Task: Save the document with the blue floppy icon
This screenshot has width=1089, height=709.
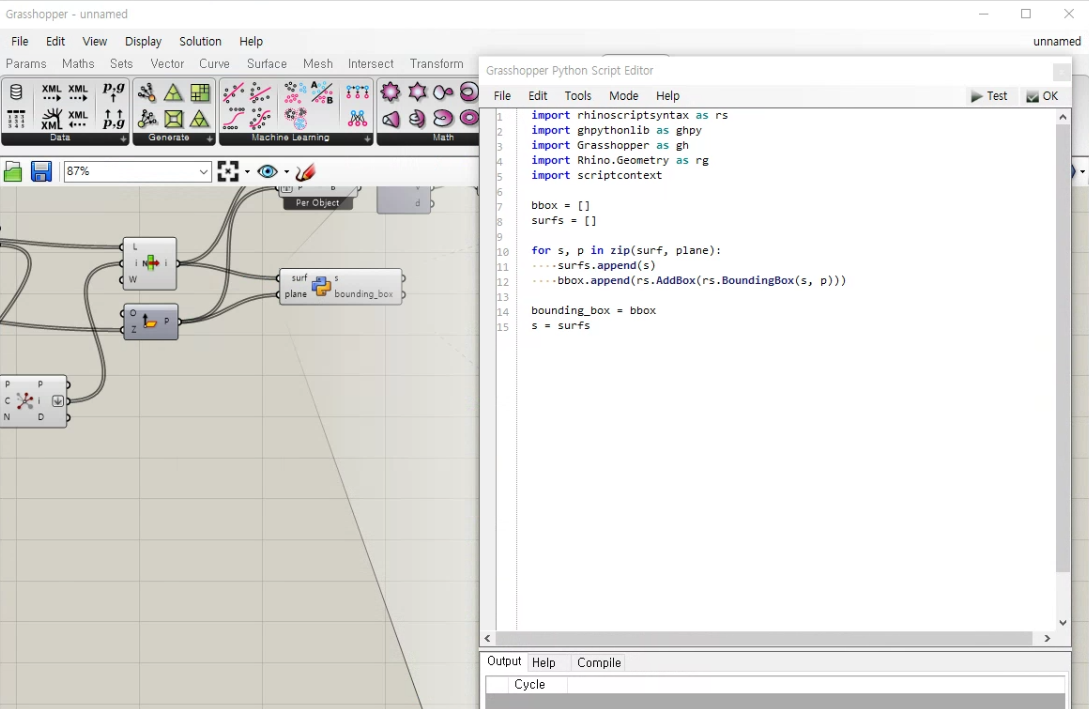Action: (41, 172)
